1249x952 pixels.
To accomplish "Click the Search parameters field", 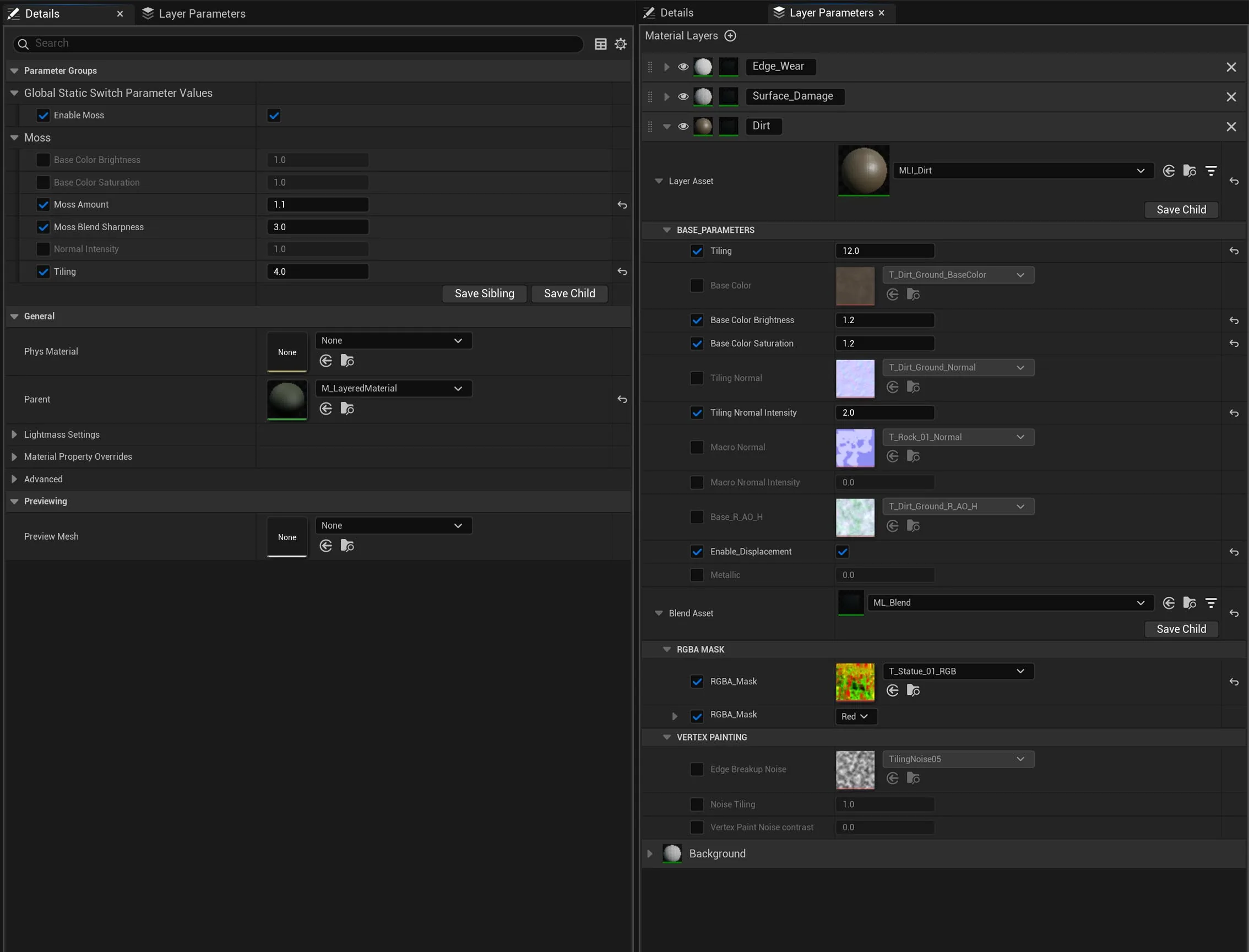I will (x=298, y=43).
